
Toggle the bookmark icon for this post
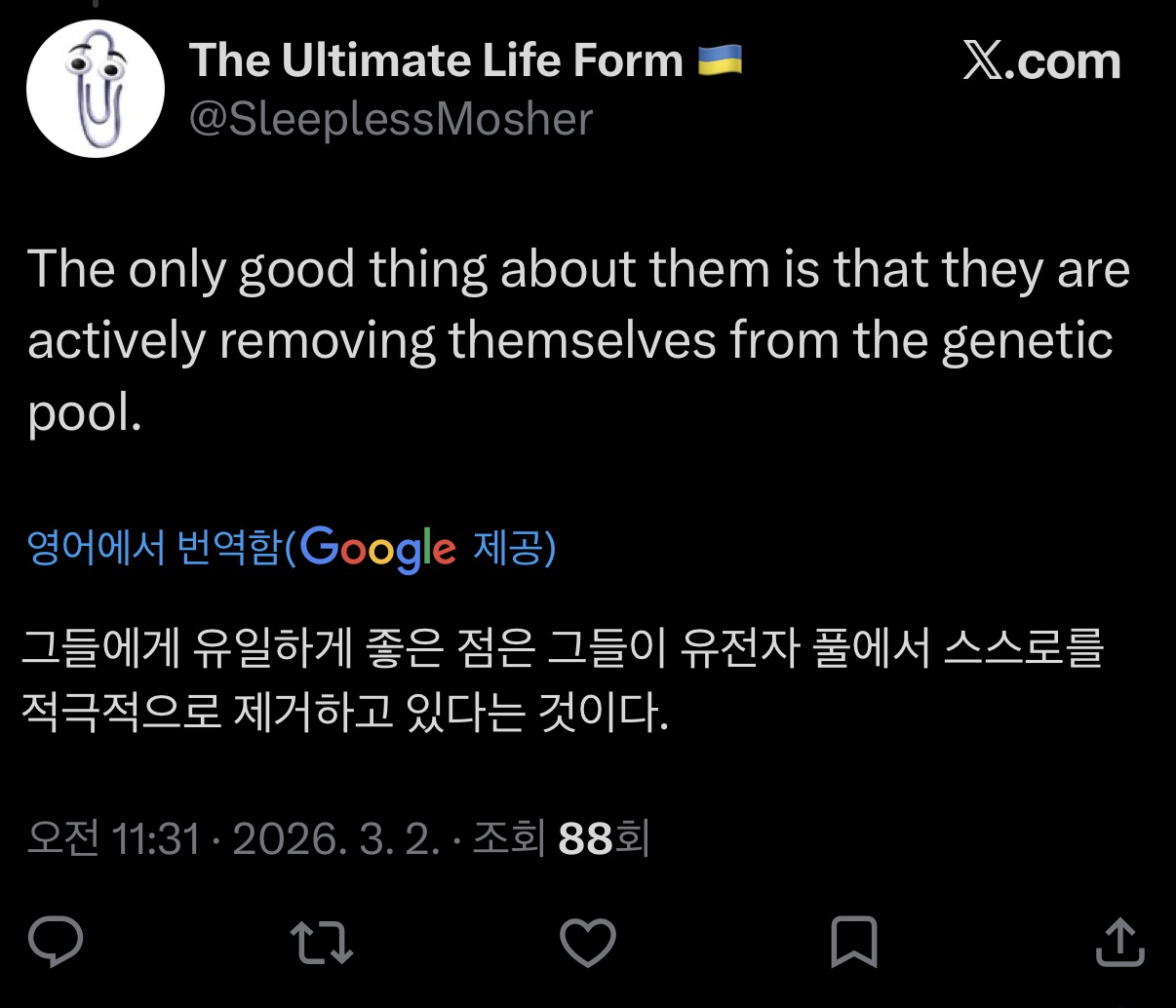(x=853, y=942)
